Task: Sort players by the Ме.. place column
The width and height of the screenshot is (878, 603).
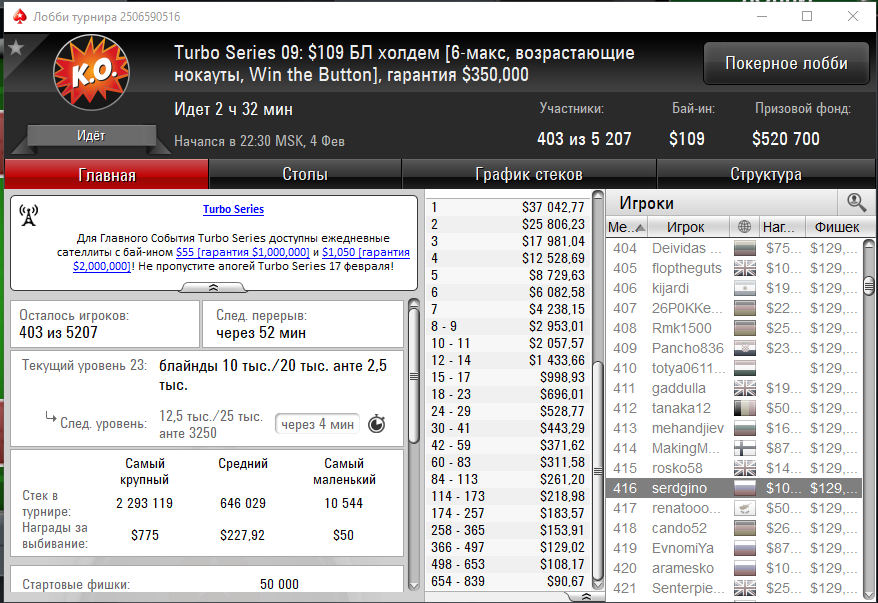Action: 627,227
